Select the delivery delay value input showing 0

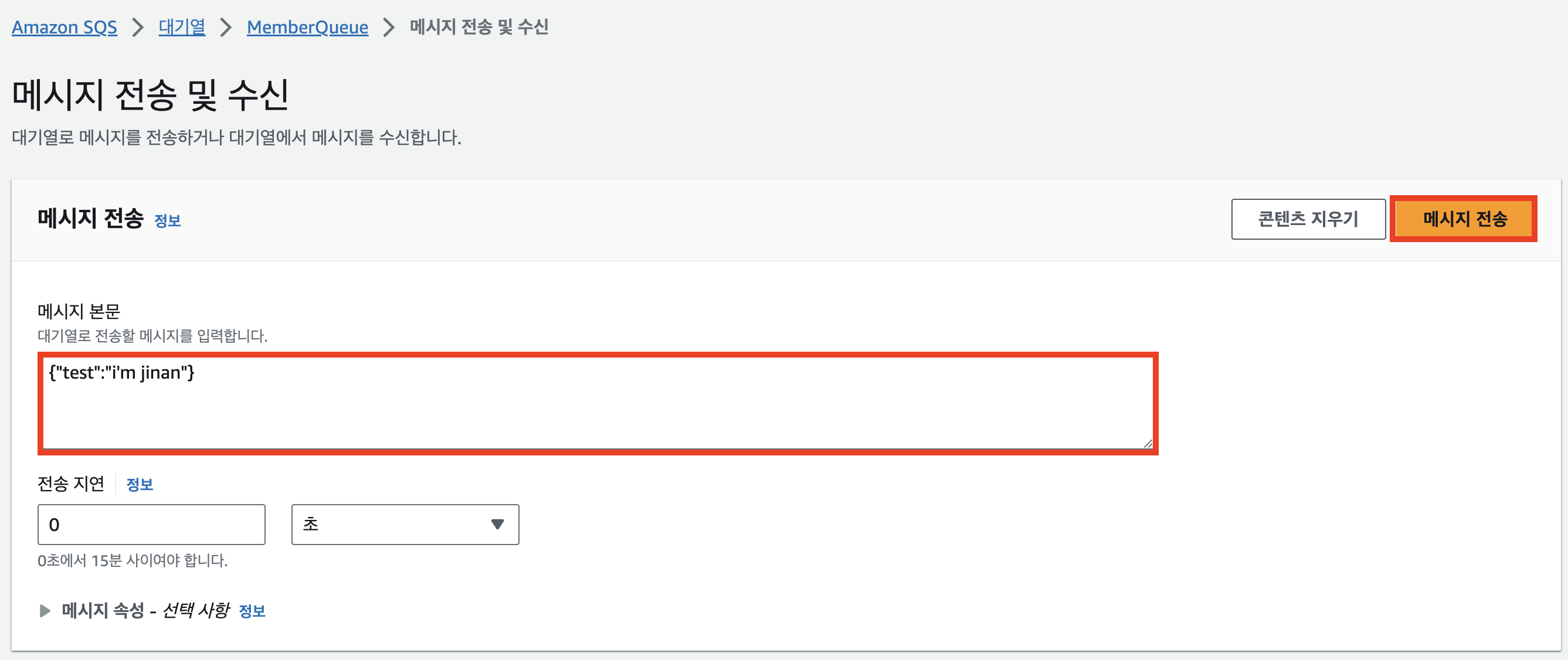(151, 524)
